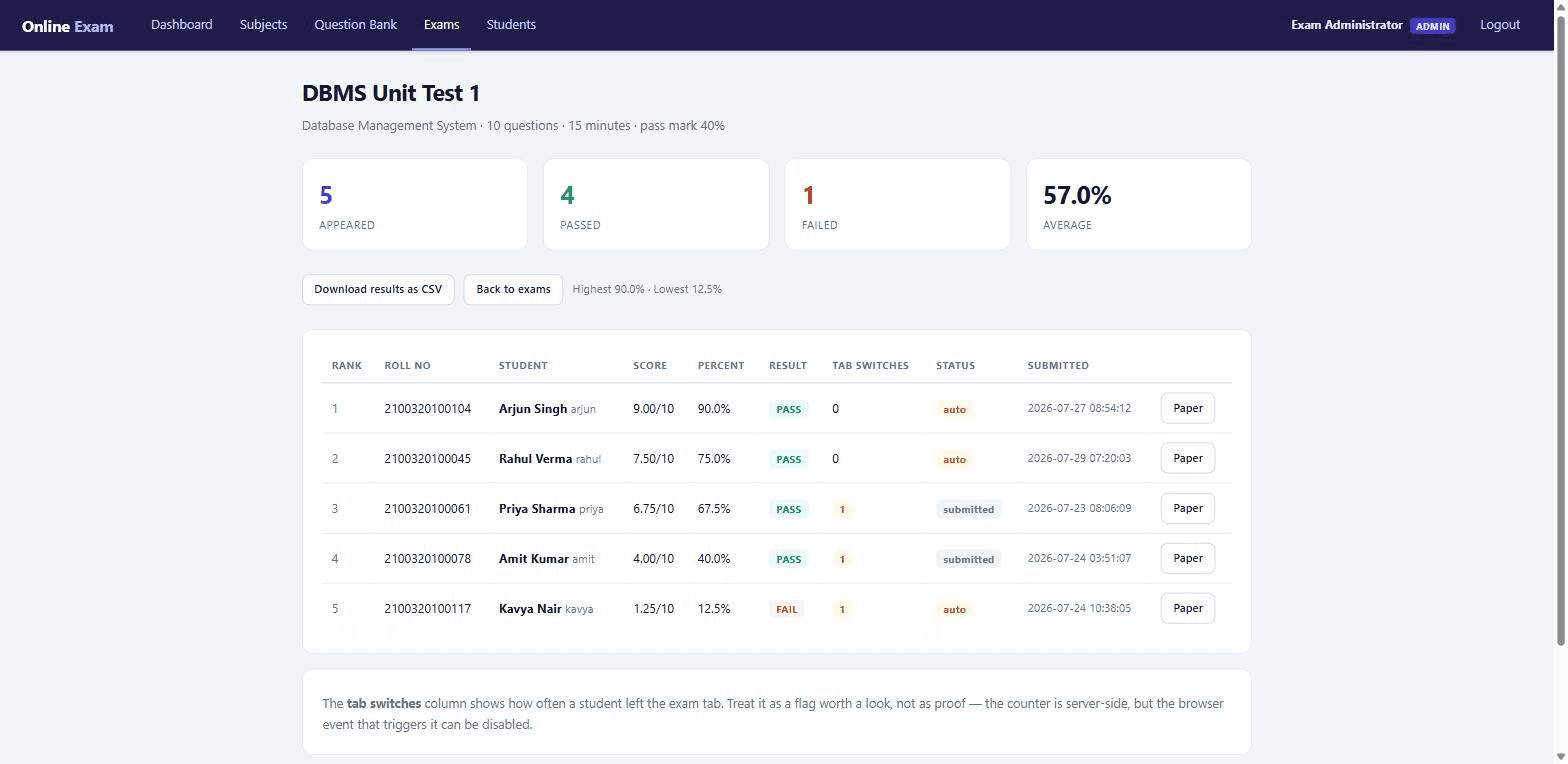Viewport: 1568px width, 764px height.
Task: Click the SCORE column header
Action: pyautogui.click(x=650, y=365)
